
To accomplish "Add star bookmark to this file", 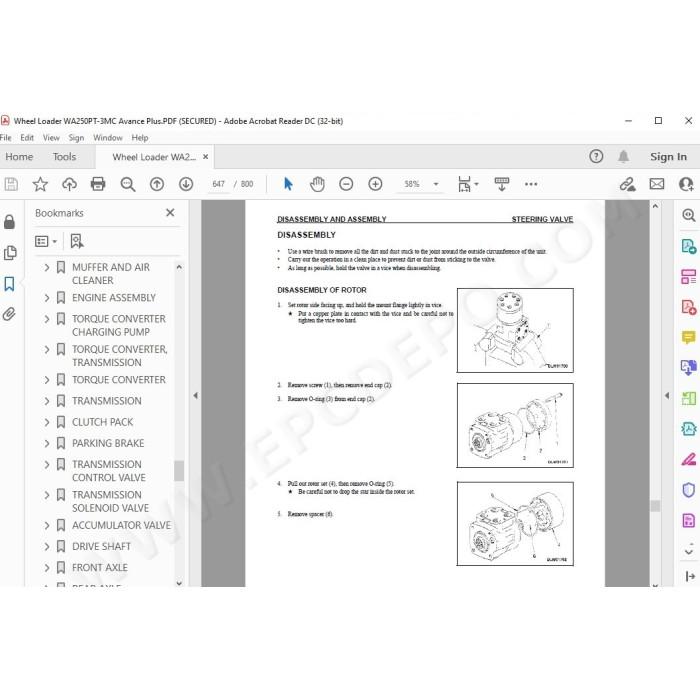I will tap(40, 184).
